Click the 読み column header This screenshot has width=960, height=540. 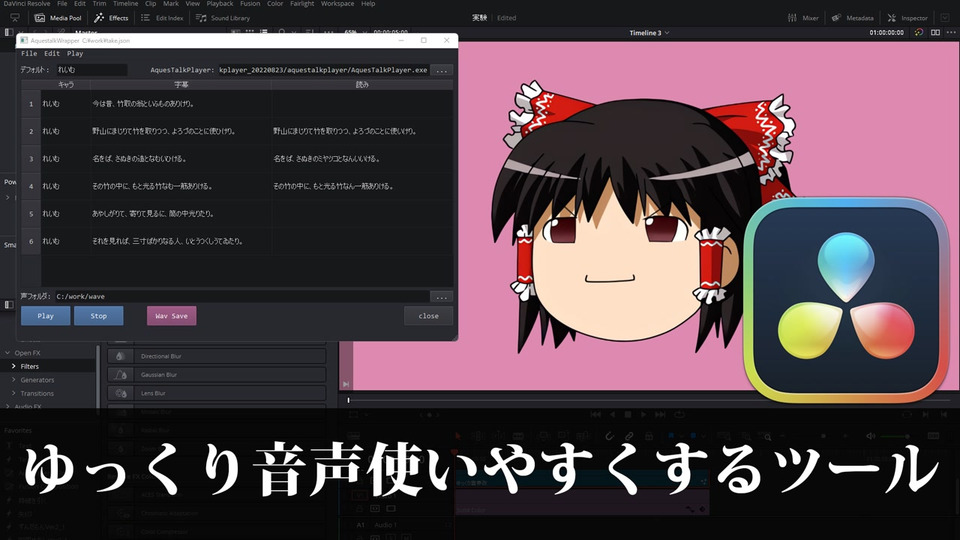point(362,85)
